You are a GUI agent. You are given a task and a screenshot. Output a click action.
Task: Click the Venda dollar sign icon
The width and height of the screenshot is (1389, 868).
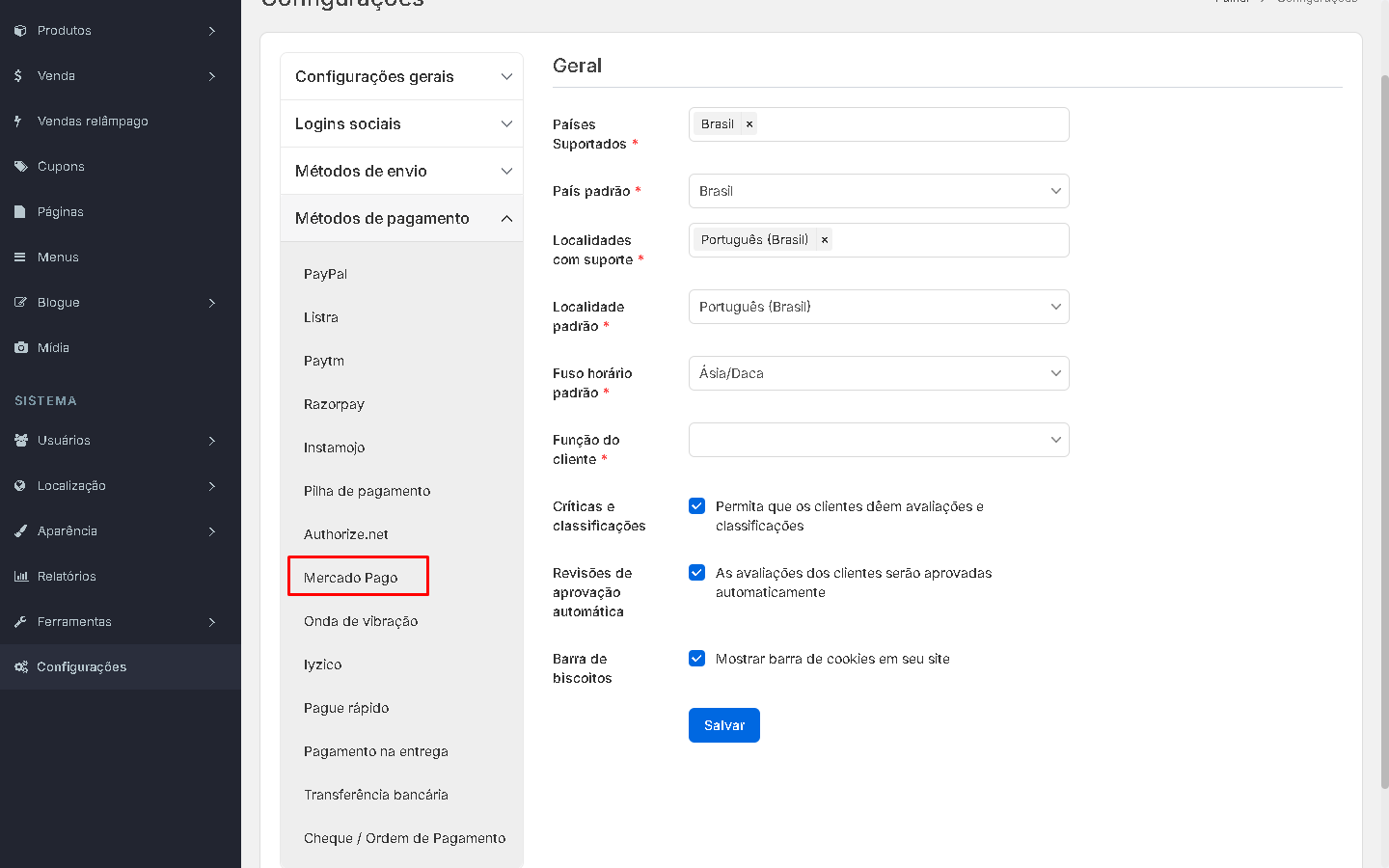coord(18,75)
